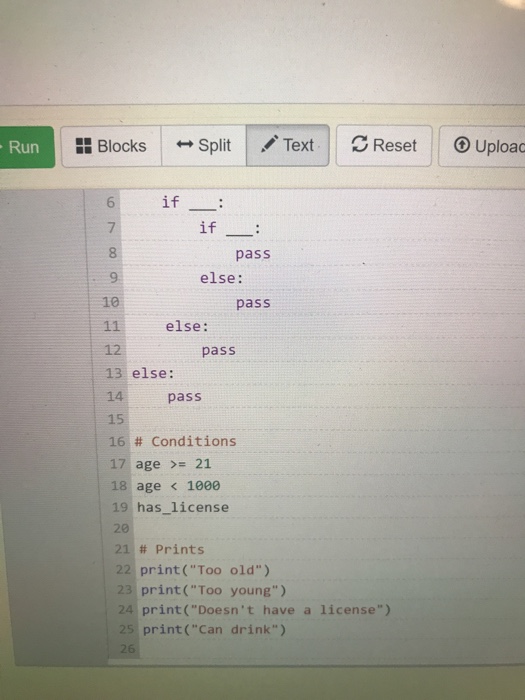Viewport: 525px width, 700px height.
Task: Click 'else:' on line 11
Action: pyautogui.click(x=187, y=326)
